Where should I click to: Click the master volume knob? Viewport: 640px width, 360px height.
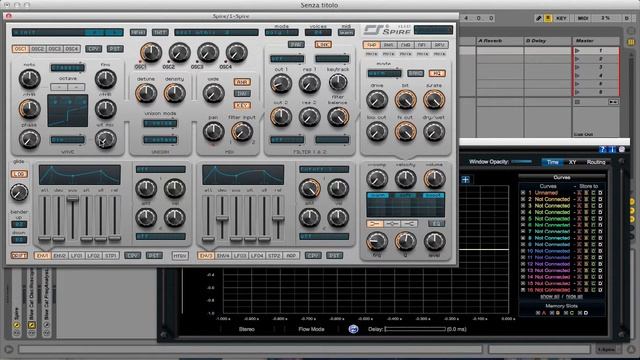(434, 178)
